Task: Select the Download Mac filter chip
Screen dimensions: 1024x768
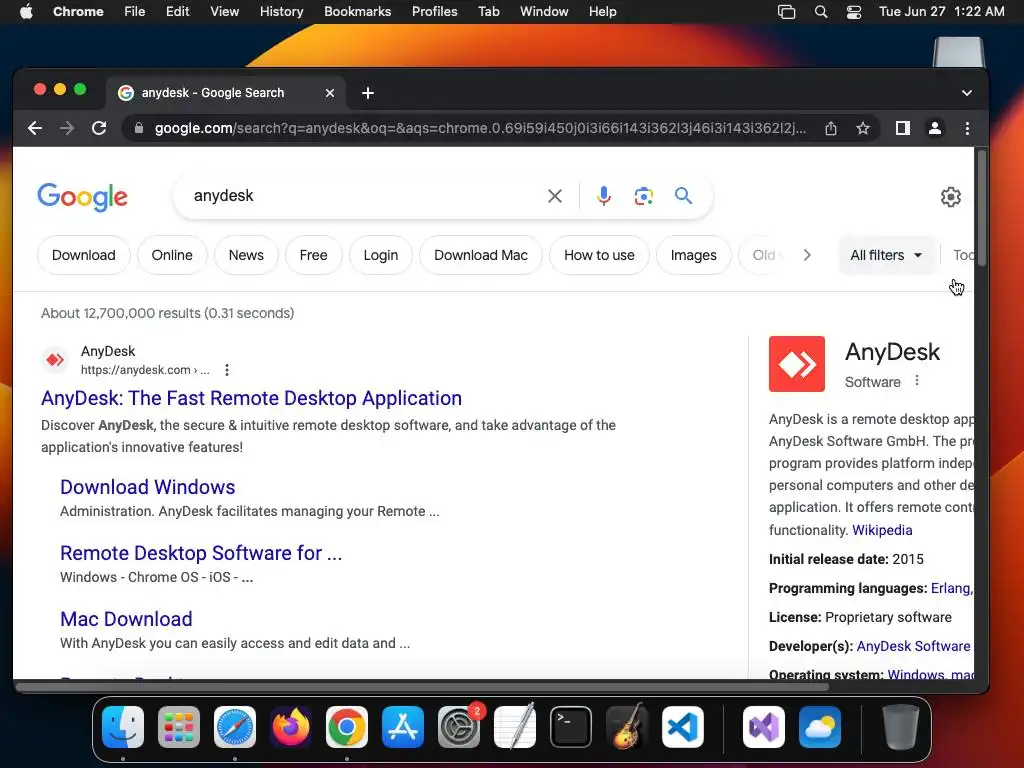Action: (x=481, y=255)
